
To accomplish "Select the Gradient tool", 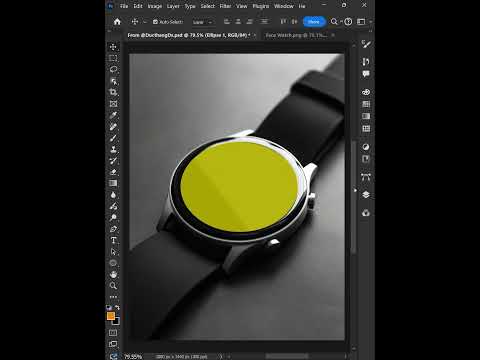I will [x=113, y=183].
